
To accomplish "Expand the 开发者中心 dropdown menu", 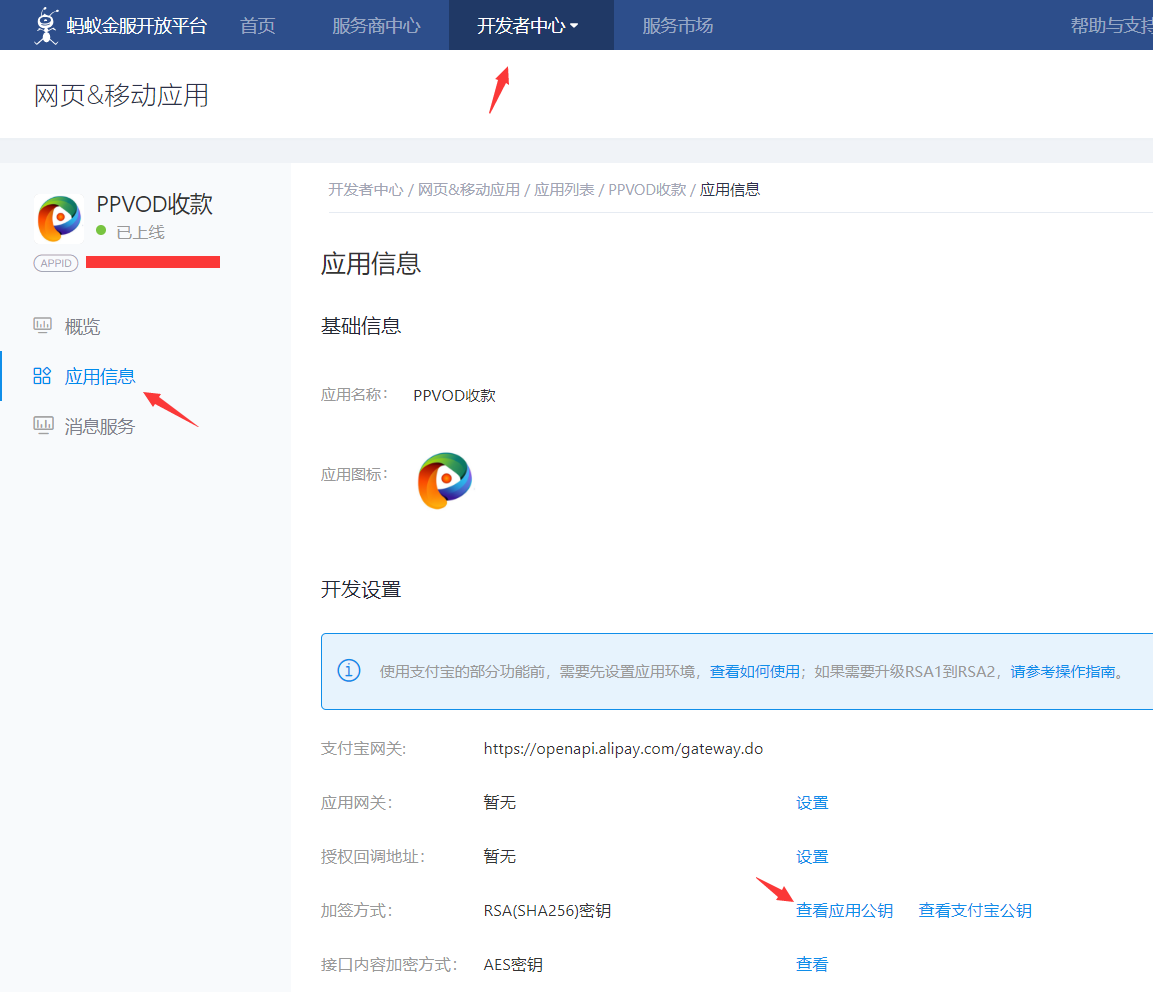I will (x=528, y=26).
